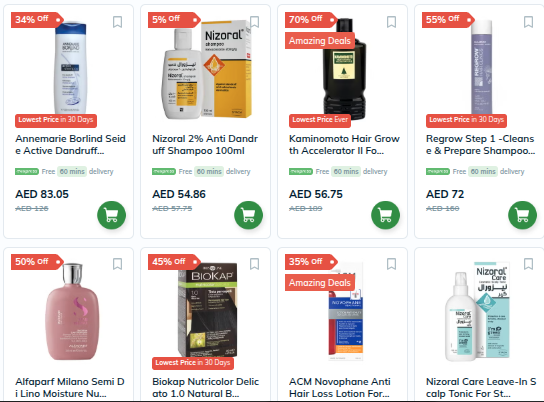Add Regrow Step 1 shampoo to cart
The width and height of the screenshot is (544, 402).
(522, 215)
